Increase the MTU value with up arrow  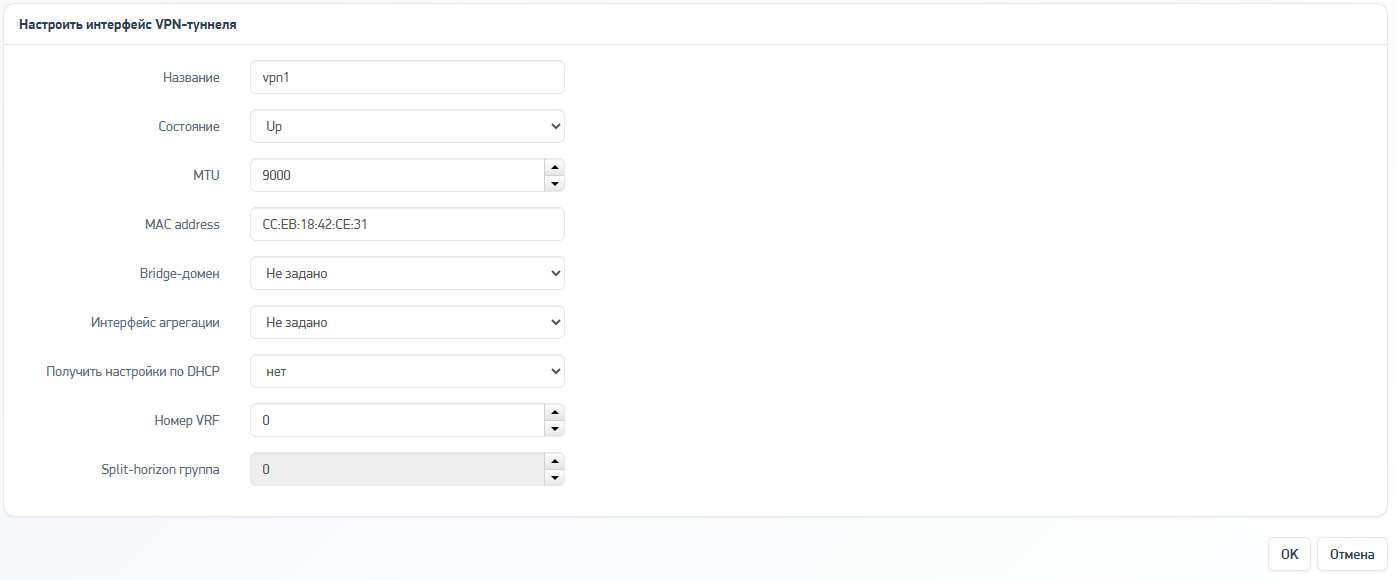pyautogui.click(x=554, y=167)
